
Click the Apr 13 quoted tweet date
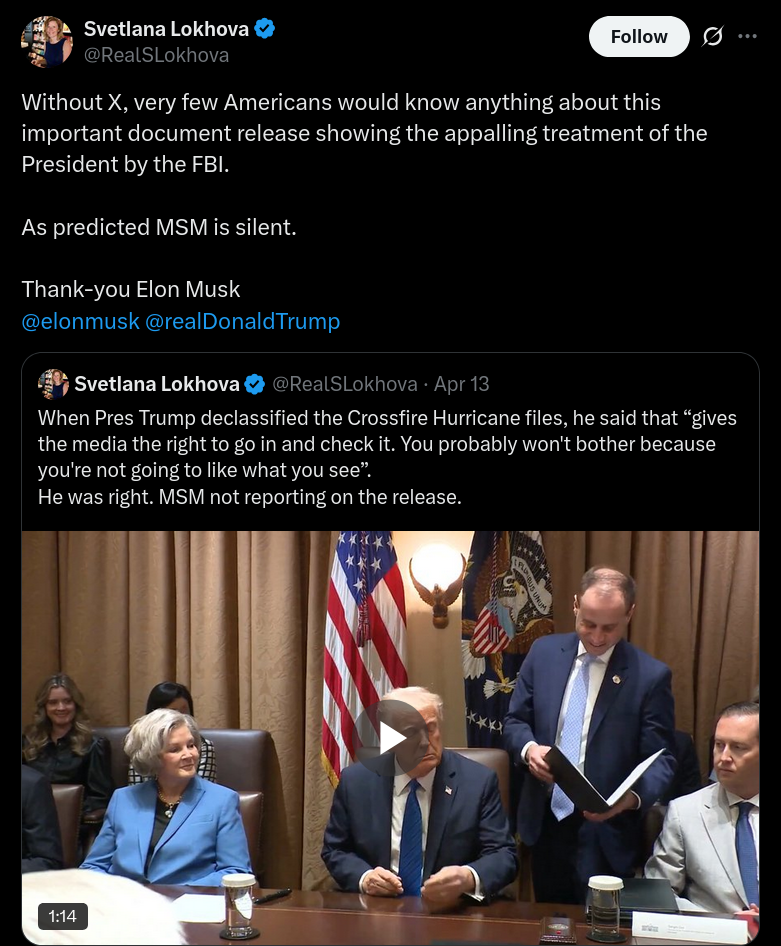(x=461, y=384)
